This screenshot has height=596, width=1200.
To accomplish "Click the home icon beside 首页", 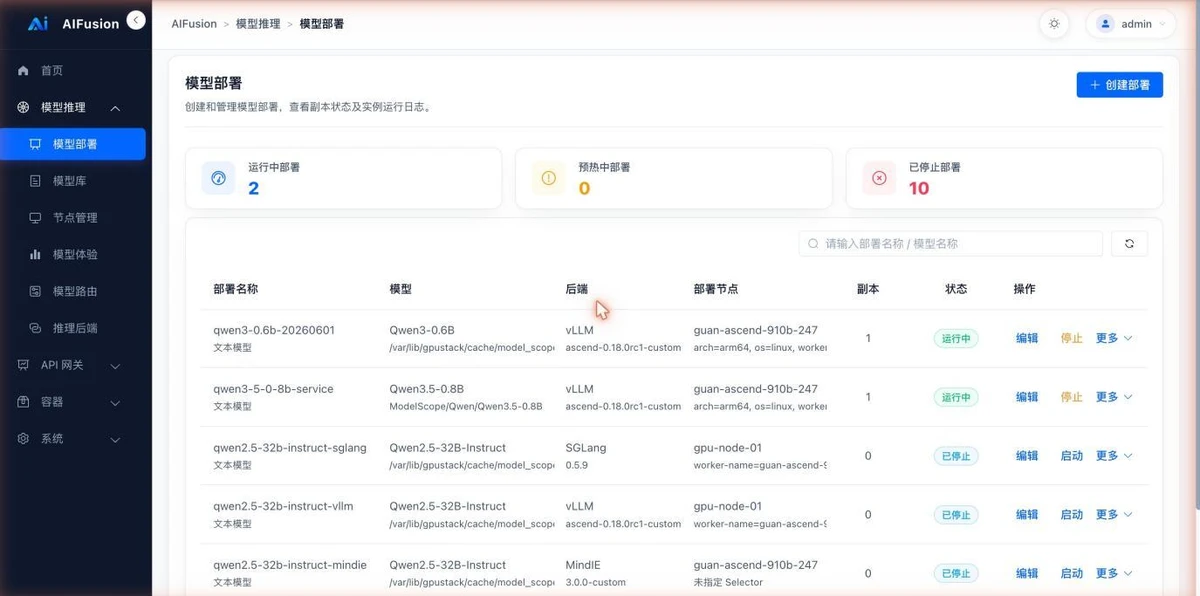I will 24,71.
